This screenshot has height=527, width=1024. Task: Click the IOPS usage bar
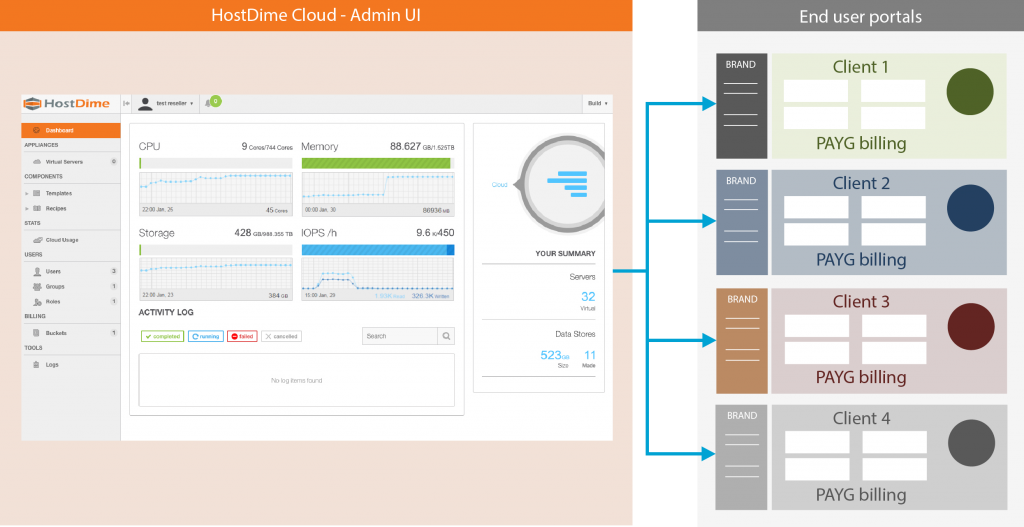(377, 250)
